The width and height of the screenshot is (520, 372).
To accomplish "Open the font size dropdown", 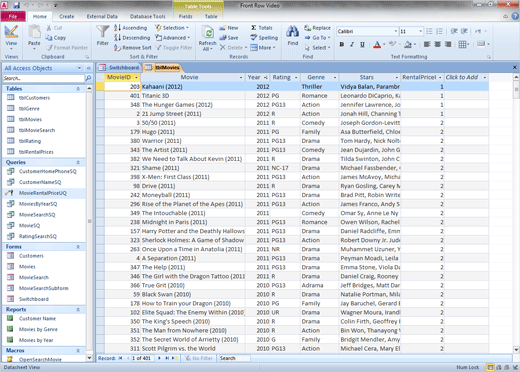I will [x=421, y=31].
